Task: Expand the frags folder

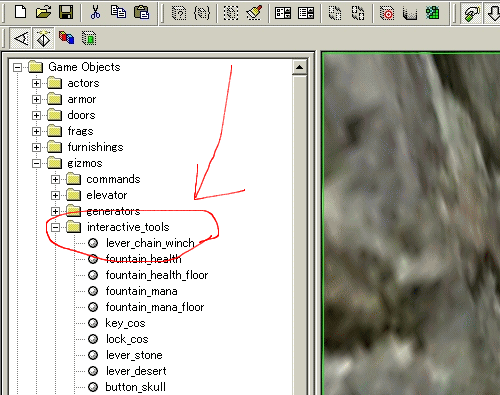Action: click(36, 131)
